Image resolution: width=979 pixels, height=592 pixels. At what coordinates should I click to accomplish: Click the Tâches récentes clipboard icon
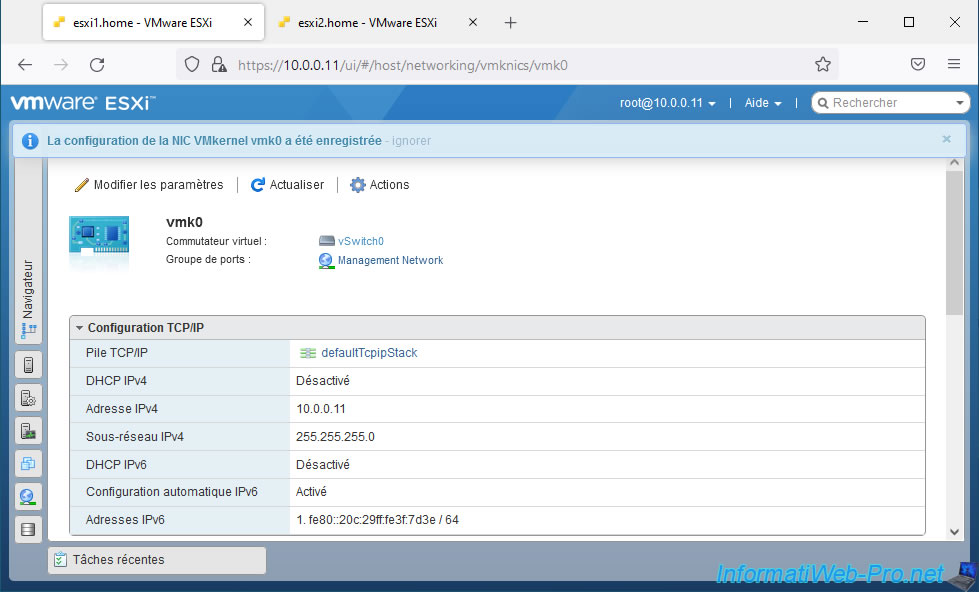[60, 560]
